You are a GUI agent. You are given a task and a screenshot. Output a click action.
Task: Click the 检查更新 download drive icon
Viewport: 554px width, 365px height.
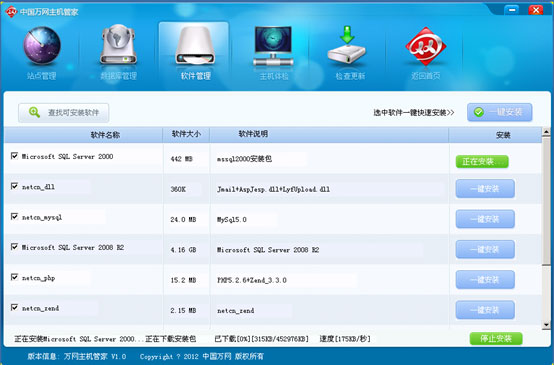pos(347,45)
